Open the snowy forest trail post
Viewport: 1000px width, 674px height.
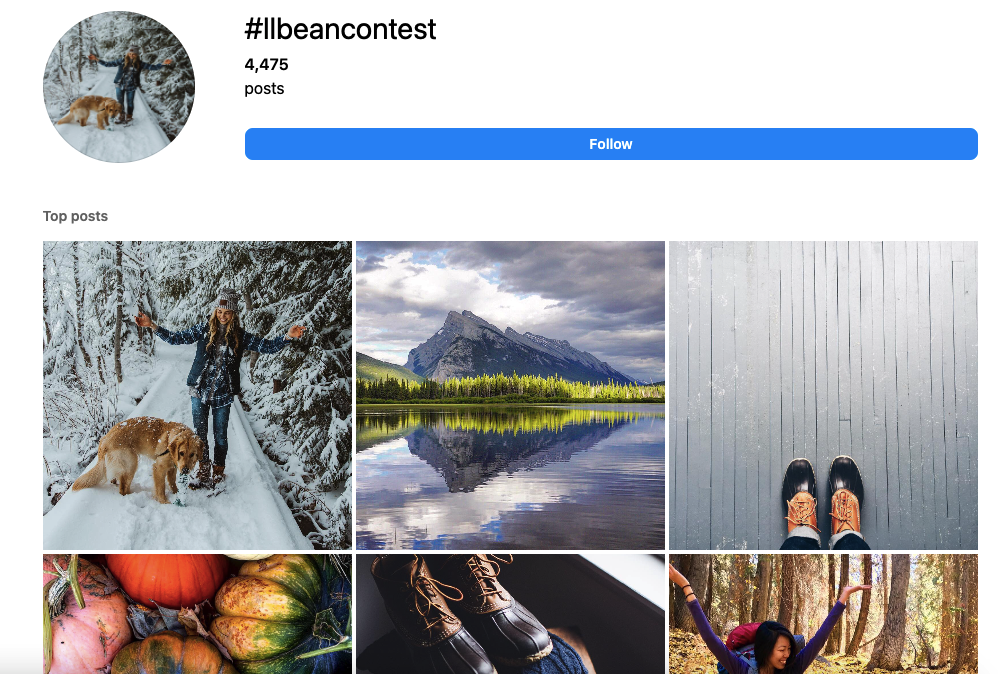tap(197, 395)
